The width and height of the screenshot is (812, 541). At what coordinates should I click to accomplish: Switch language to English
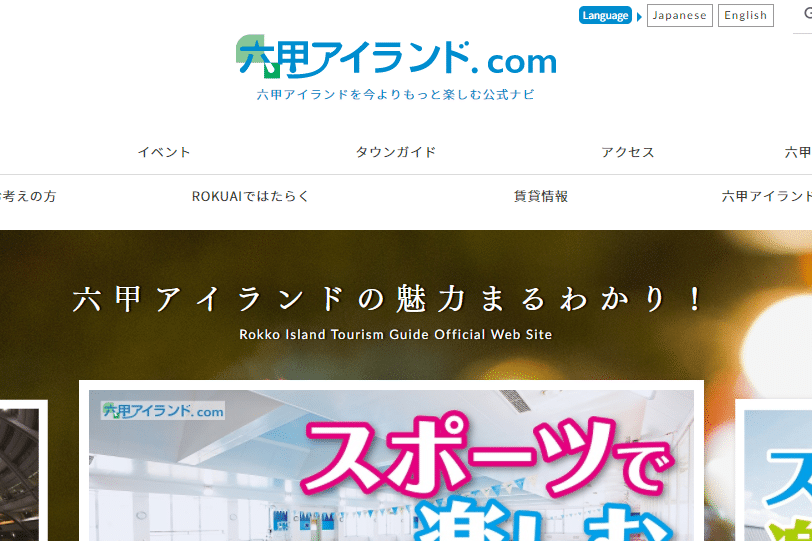pos(746,16)
